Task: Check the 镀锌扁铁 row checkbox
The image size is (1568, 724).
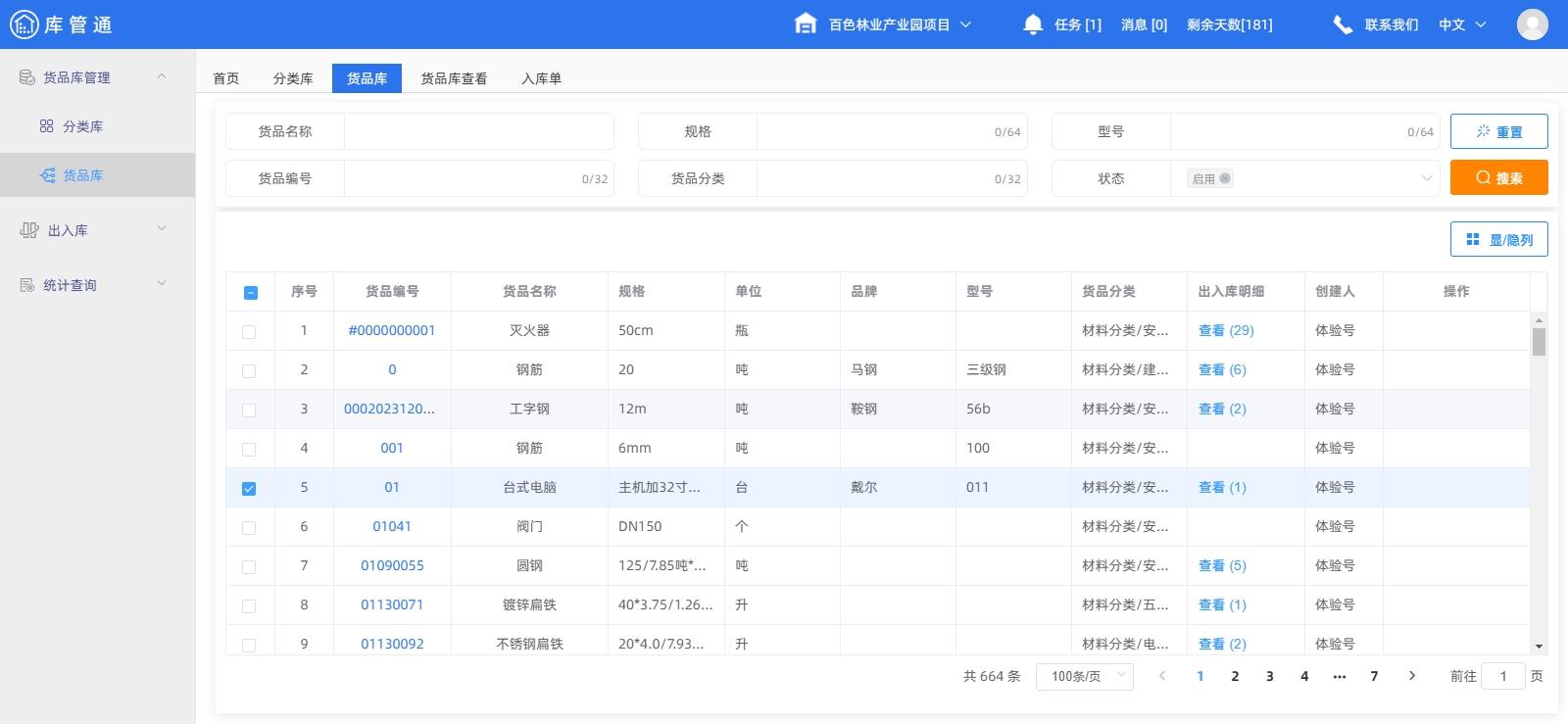Action: (249, 606)
